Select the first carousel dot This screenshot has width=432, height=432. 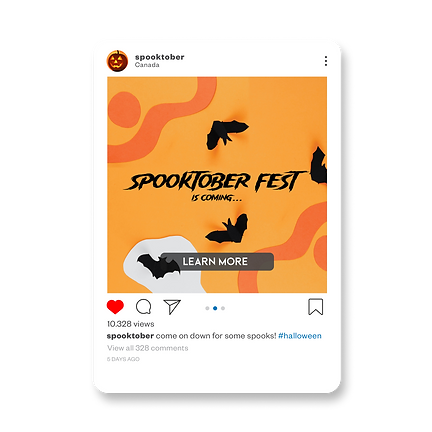(207, 308)
